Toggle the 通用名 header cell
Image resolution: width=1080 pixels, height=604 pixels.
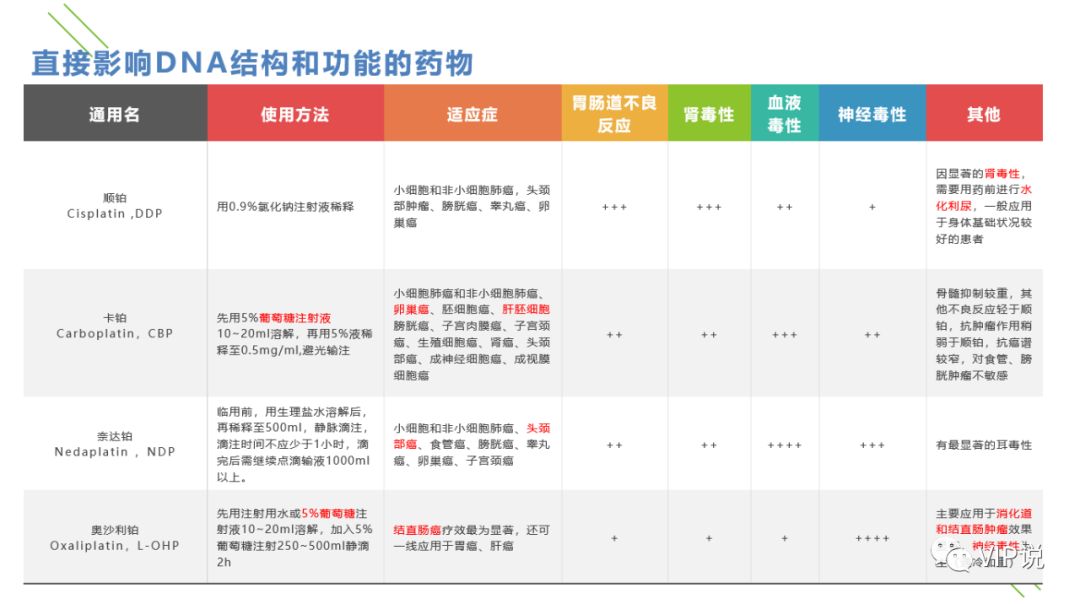(114, 113)
